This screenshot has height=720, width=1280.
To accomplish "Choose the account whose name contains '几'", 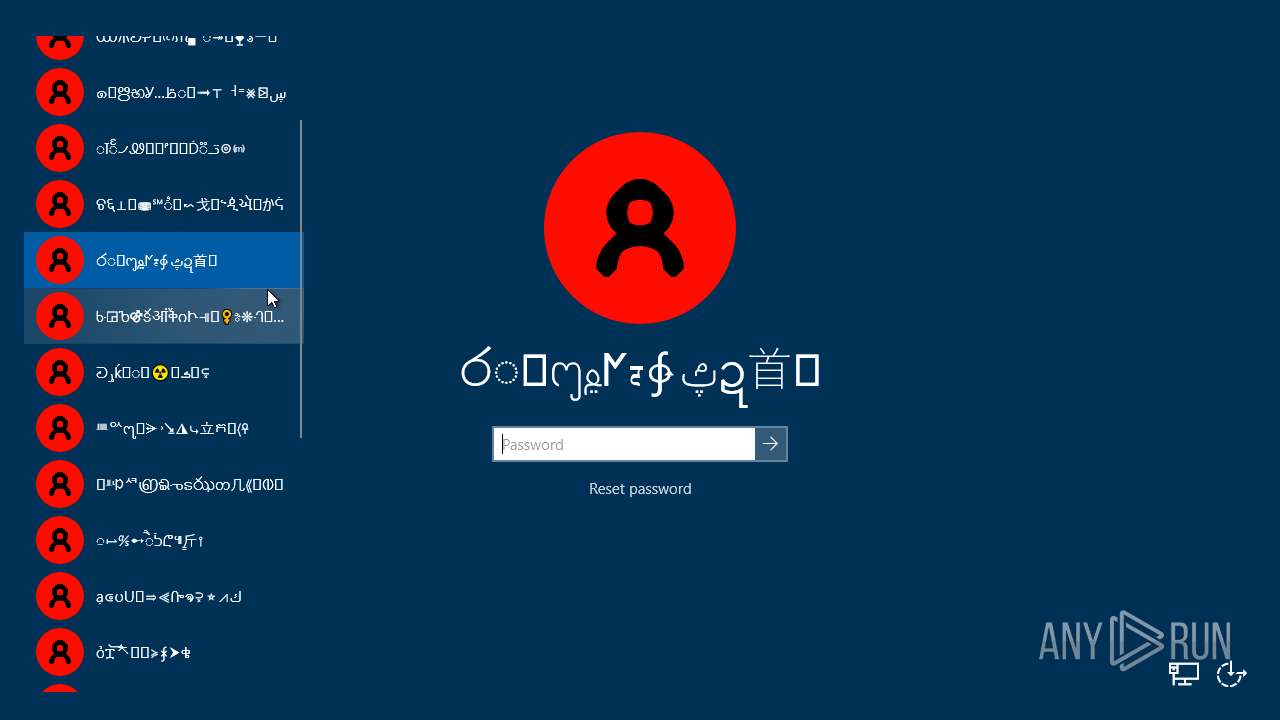I will (163, 484).
